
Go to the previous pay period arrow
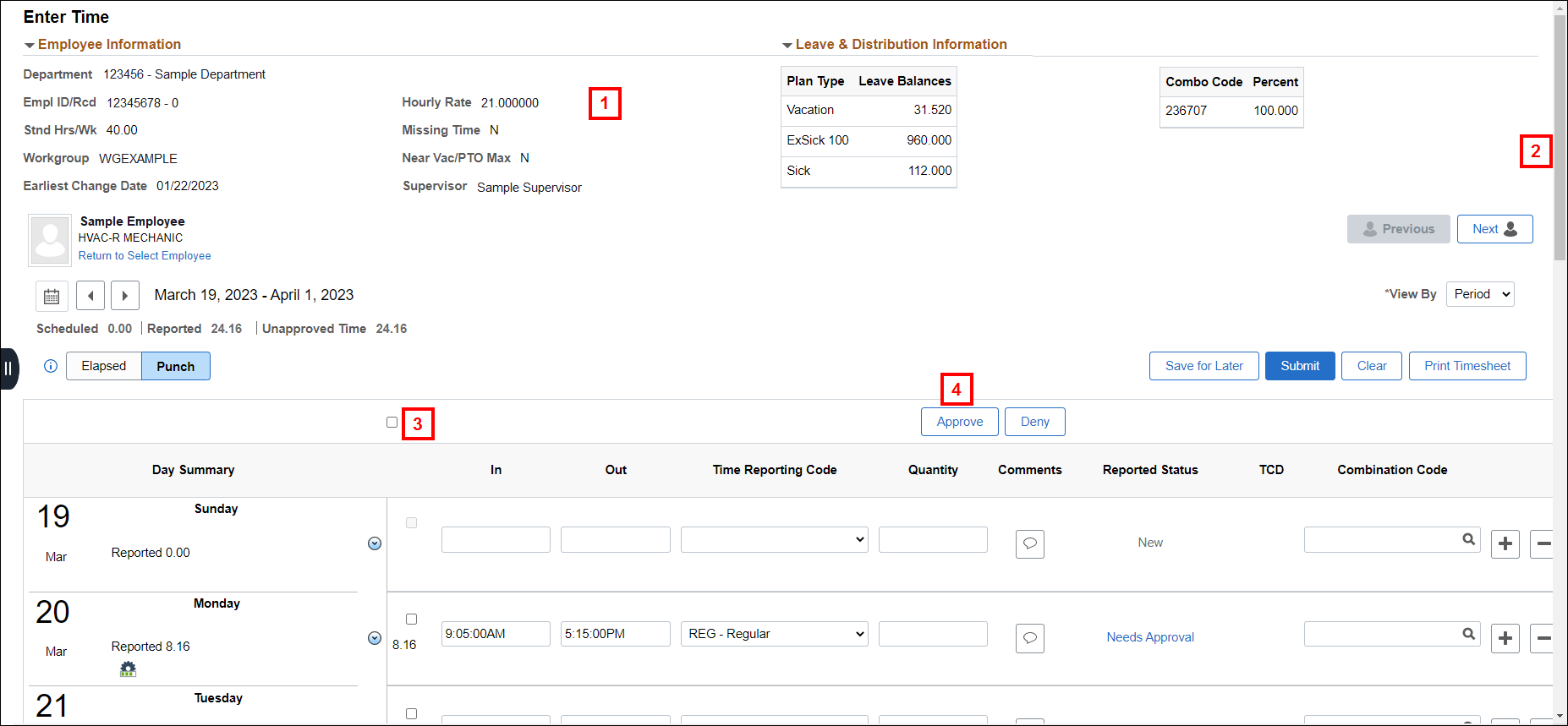coord(90,296)
